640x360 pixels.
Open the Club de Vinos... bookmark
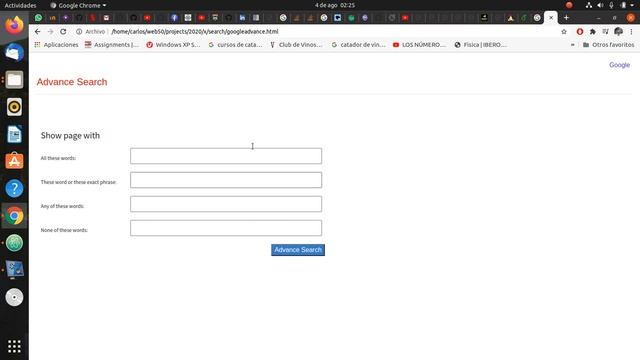[296, 45]
